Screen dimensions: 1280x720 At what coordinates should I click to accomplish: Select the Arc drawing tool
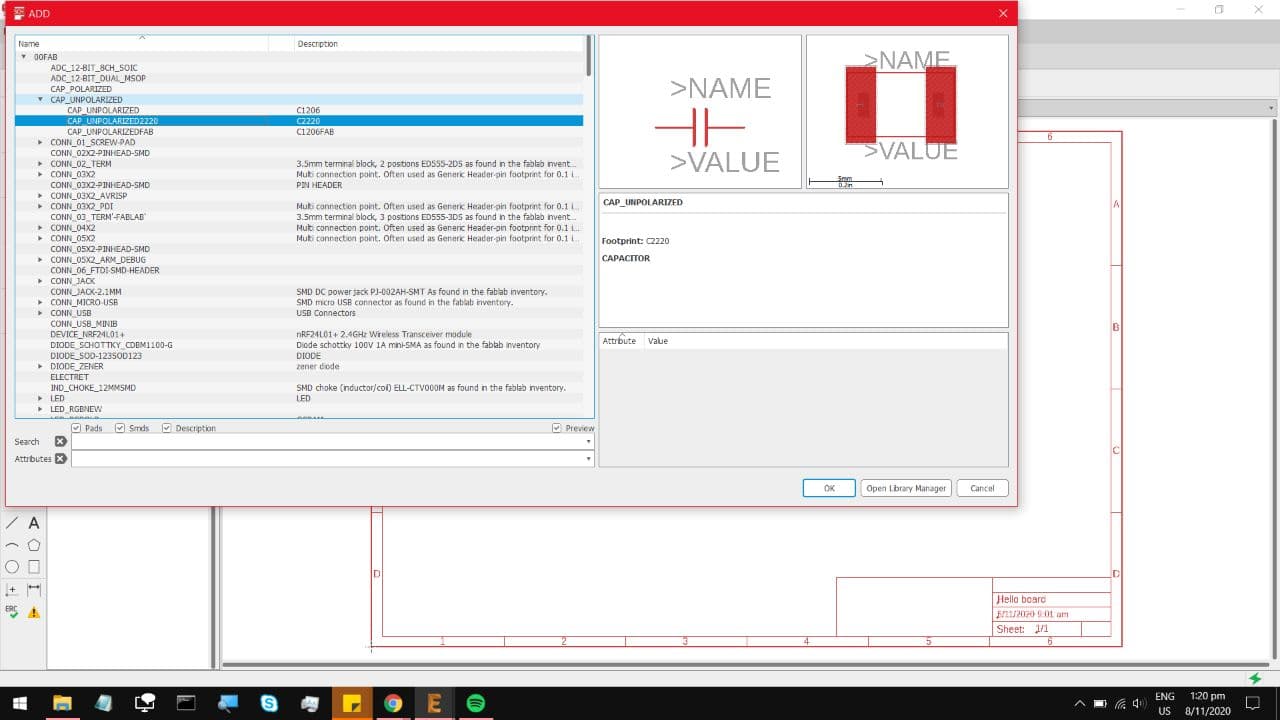click(12, 545)
